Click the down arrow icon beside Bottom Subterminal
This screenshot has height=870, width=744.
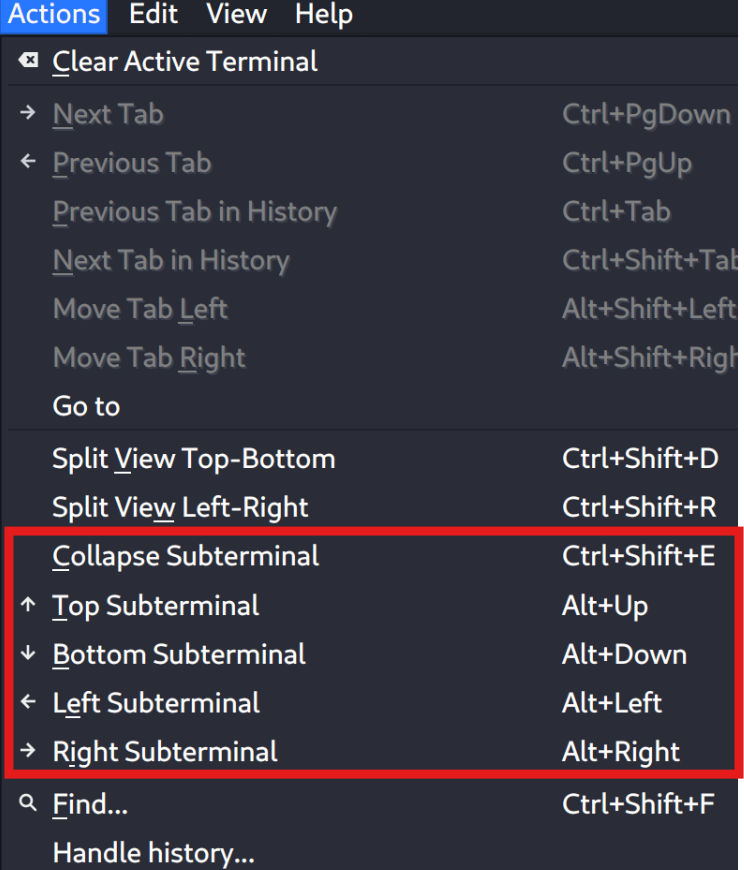tap(28, 654)
